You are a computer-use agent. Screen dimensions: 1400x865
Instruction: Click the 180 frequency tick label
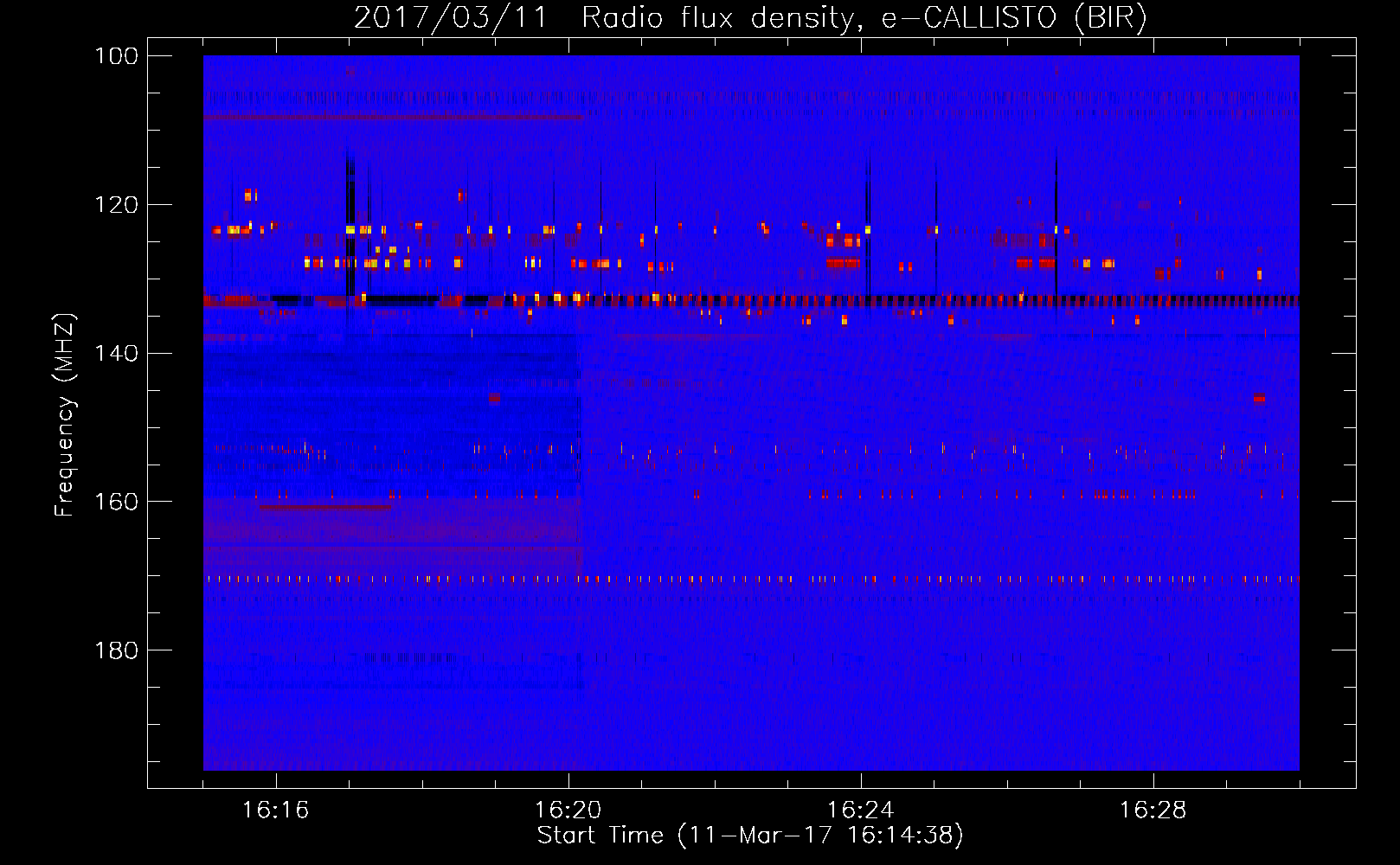pos(116,650)
